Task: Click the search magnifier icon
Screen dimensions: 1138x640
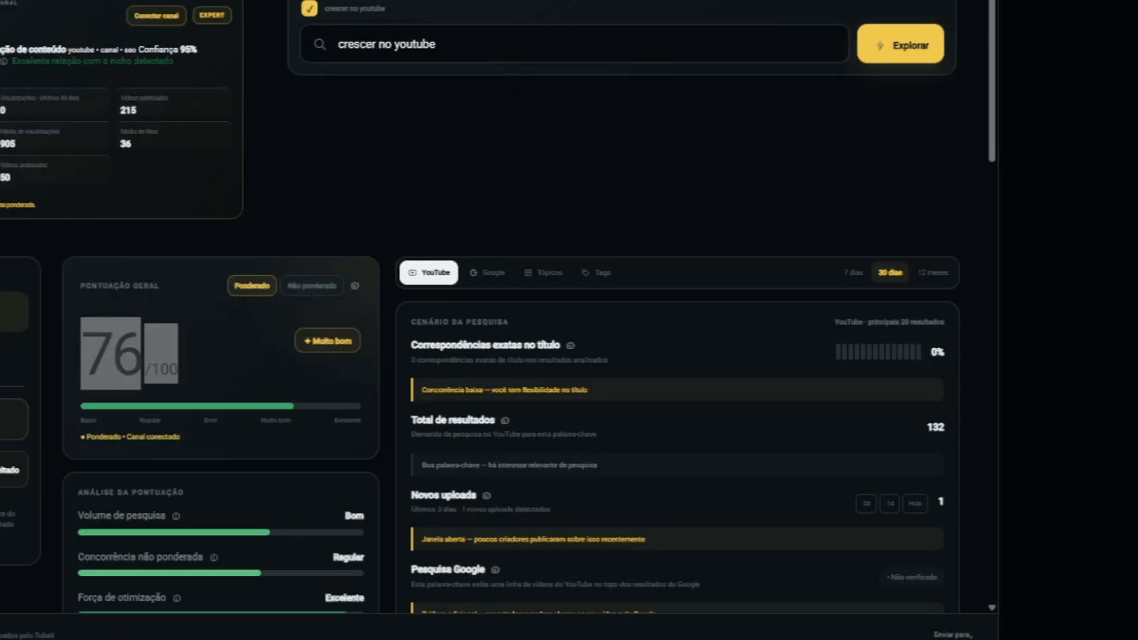Action: point(319,44)
